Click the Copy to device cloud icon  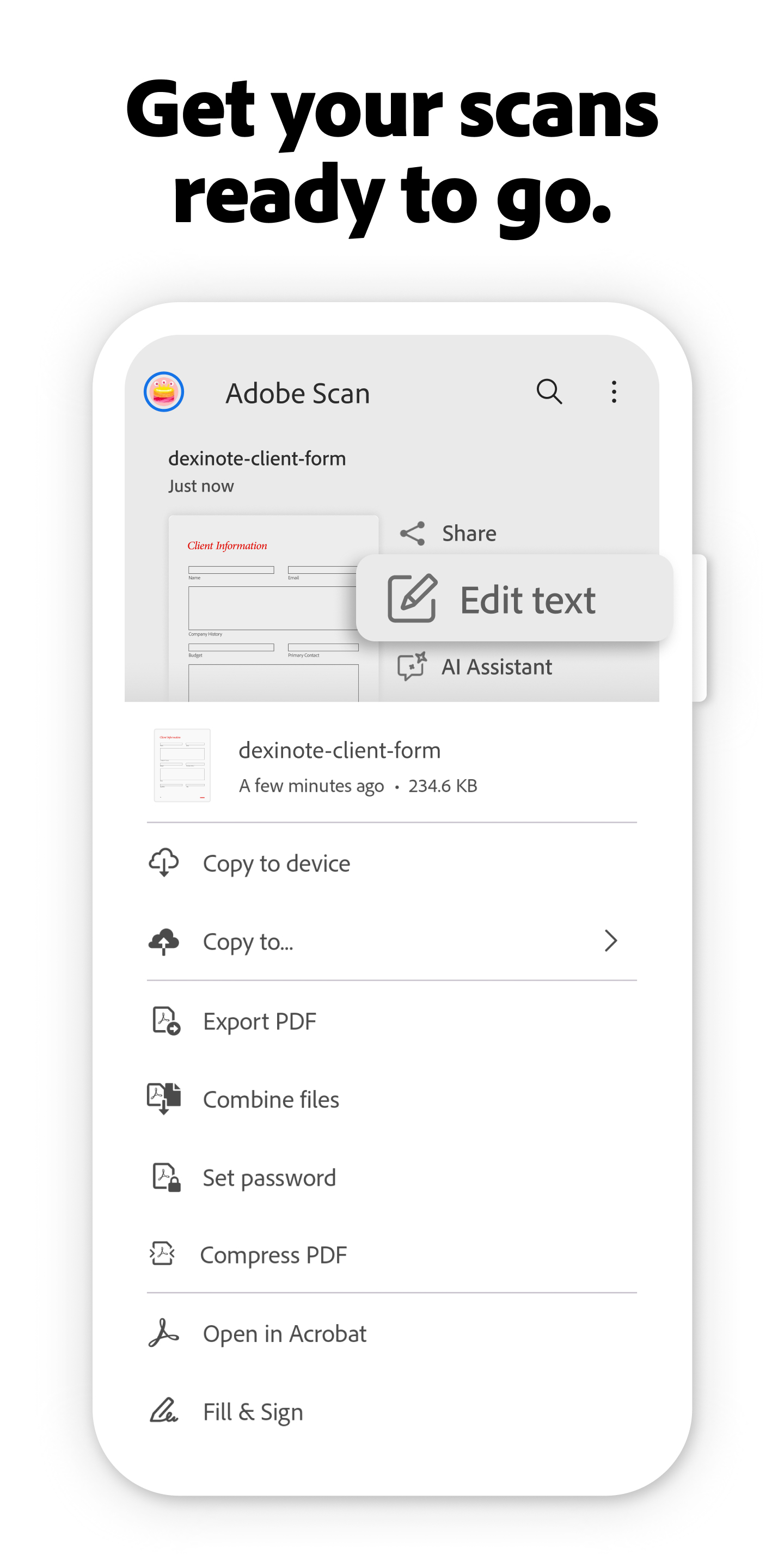(x=164, y=862)
